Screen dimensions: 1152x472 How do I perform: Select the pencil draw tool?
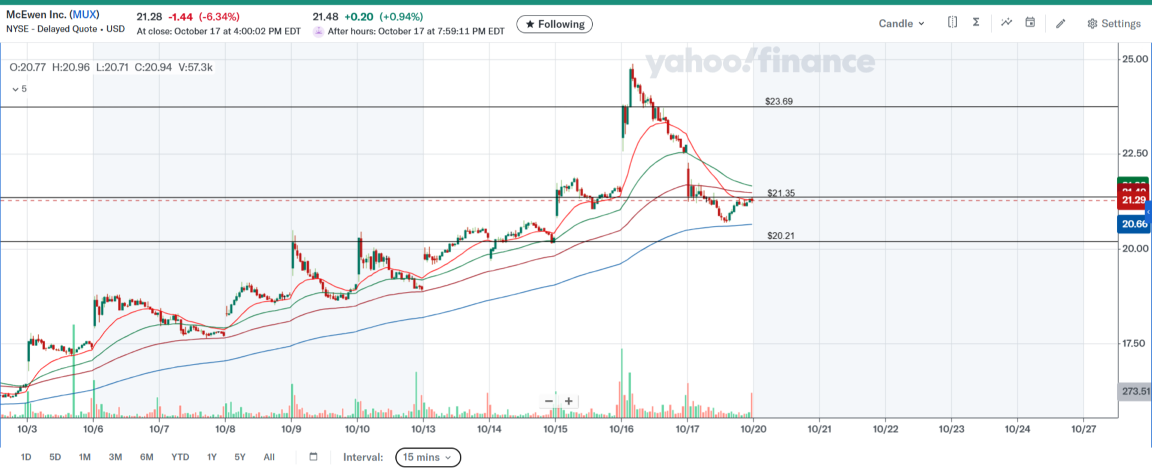point(1061,23)
